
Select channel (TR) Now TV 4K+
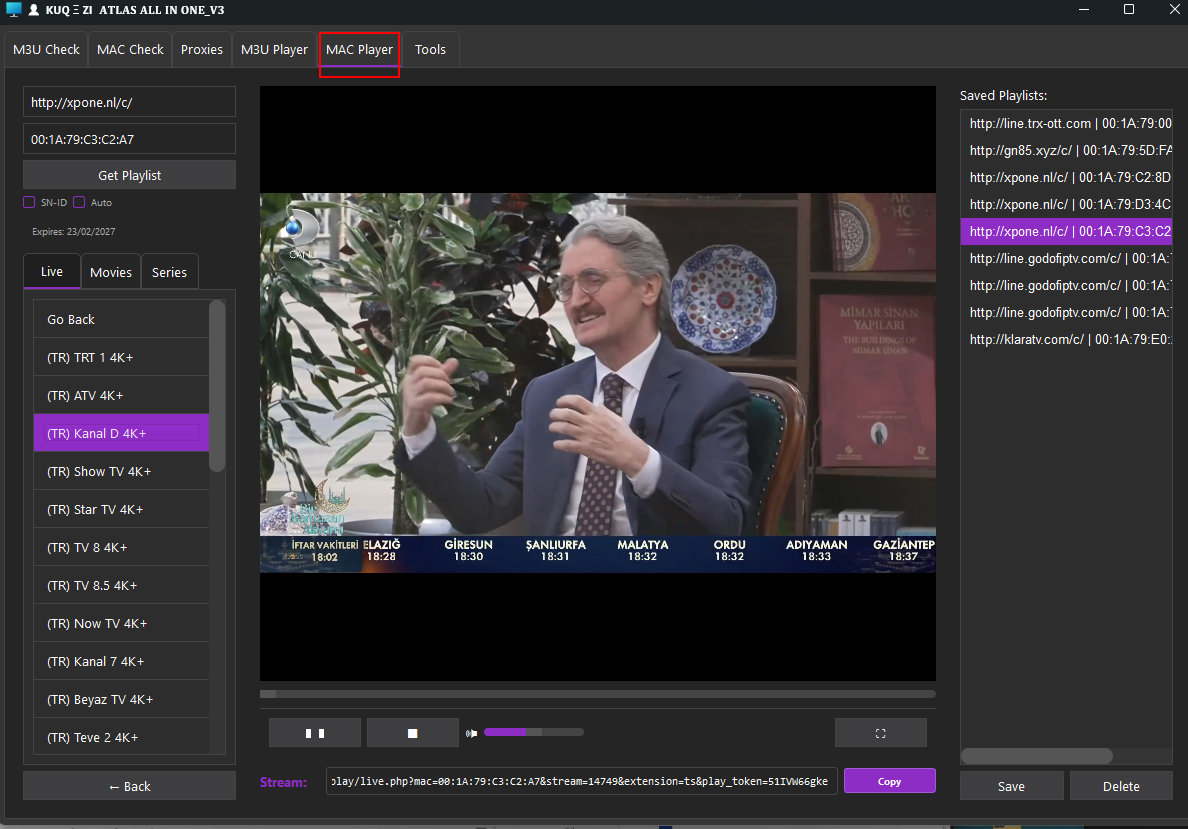click(x=121, y=623)
